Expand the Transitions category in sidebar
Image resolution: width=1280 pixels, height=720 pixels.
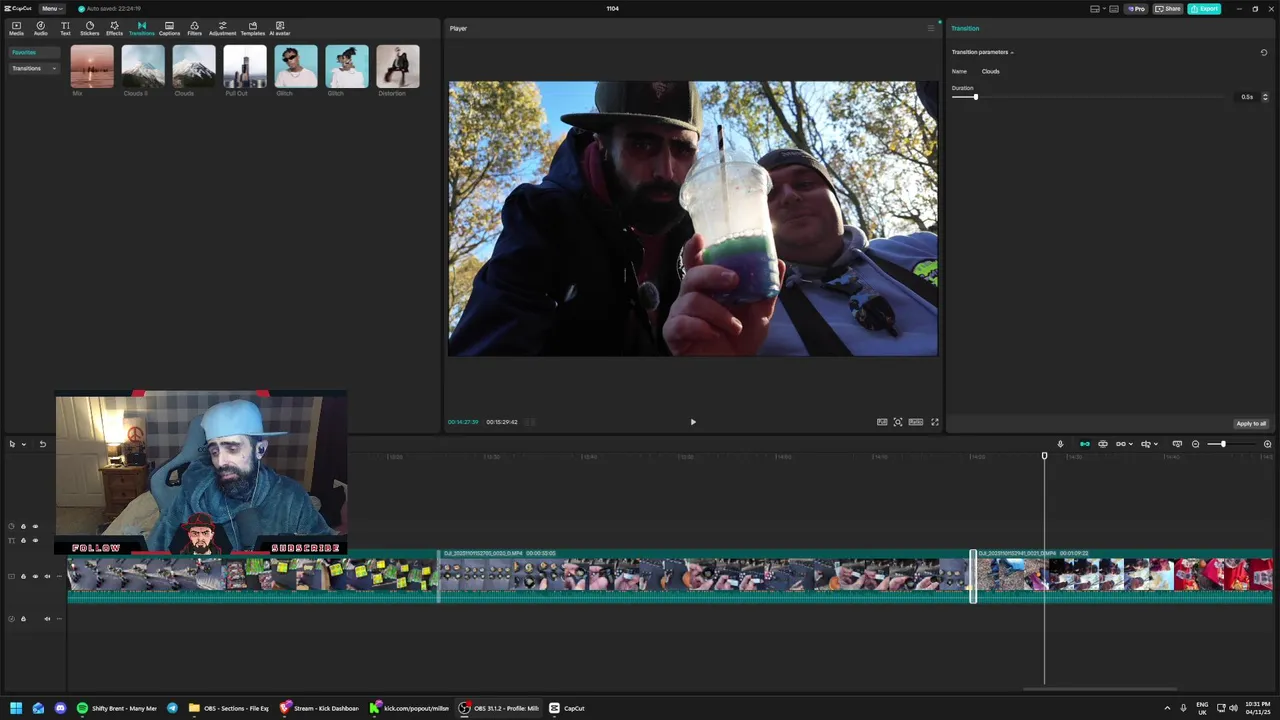click(34, 68)
